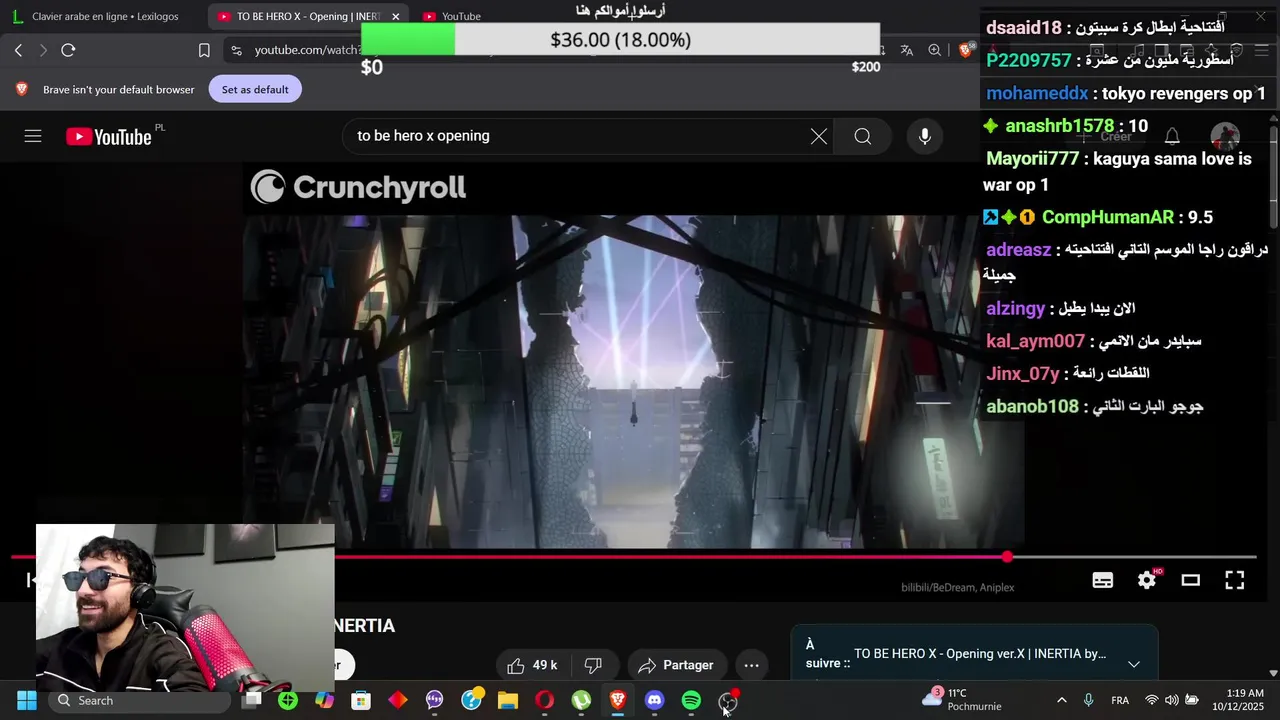Open Microsoft Store from the taskbar
Screen dimensions: 1280x720
coord(361,700)
